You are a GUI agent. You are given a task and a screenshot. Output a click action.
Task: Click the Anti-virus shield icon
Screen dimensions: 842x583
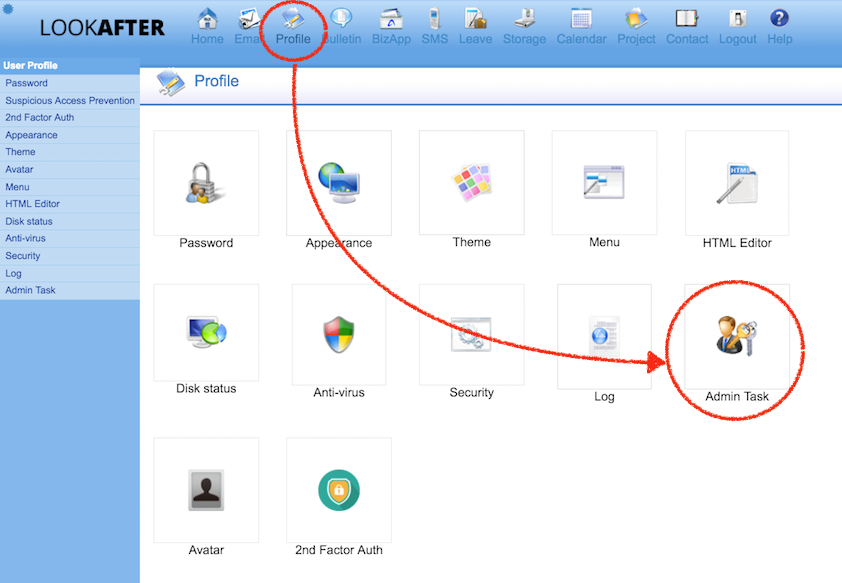click(339, 335)
